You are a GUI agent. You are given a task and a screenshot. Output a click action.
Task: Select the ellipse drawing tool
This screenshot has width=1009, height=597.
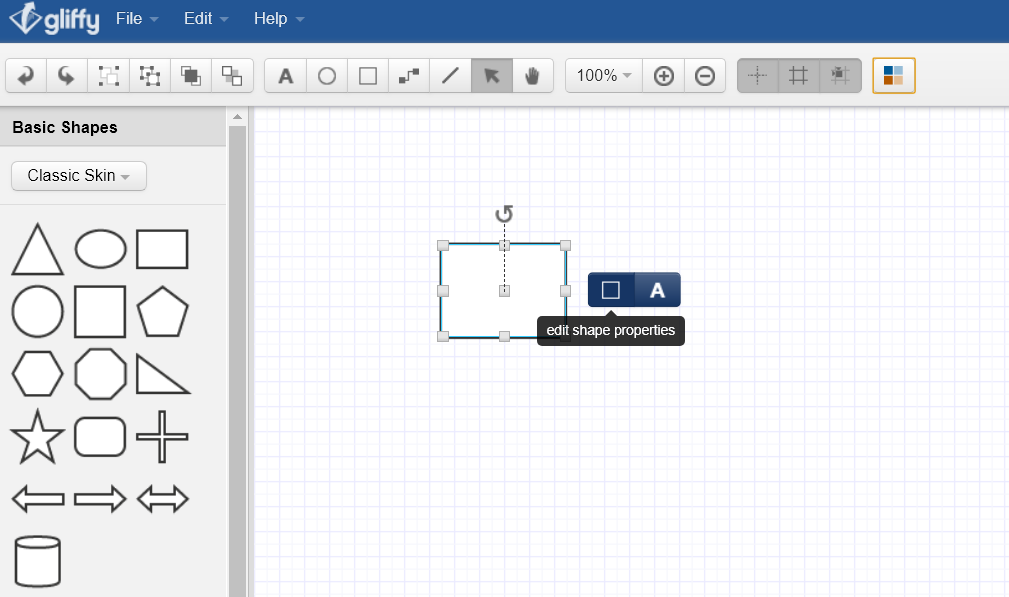pyautogui.click(x=327, y=76)
